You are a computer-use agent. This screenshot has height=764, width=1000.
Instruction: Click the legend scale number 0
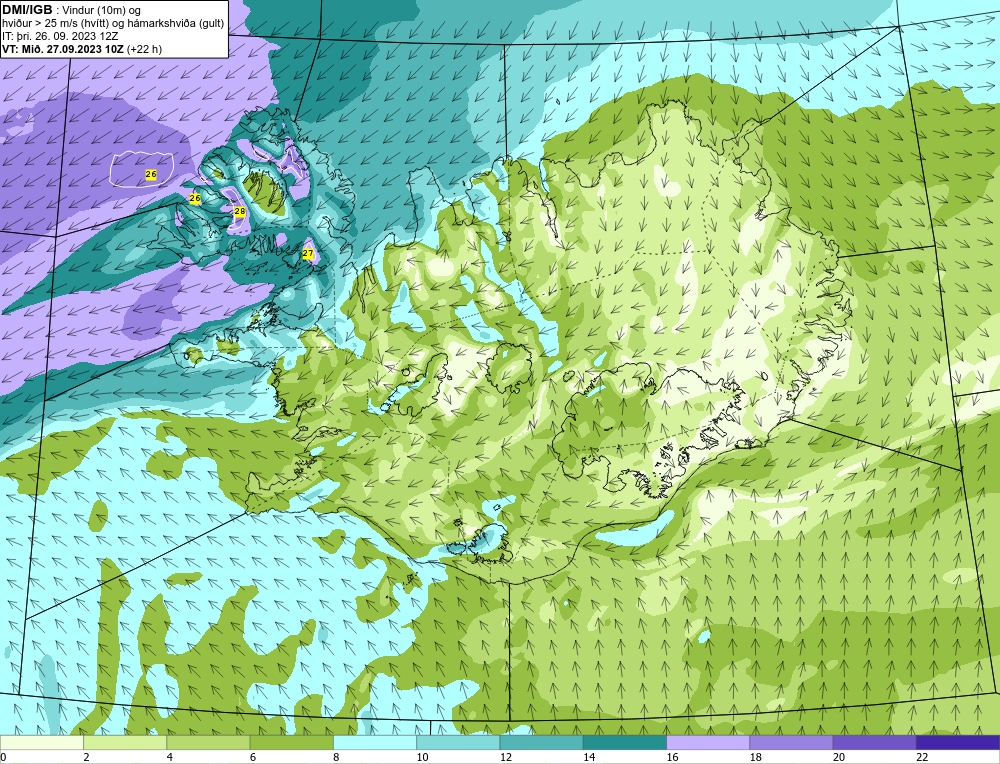coord(3,757)
